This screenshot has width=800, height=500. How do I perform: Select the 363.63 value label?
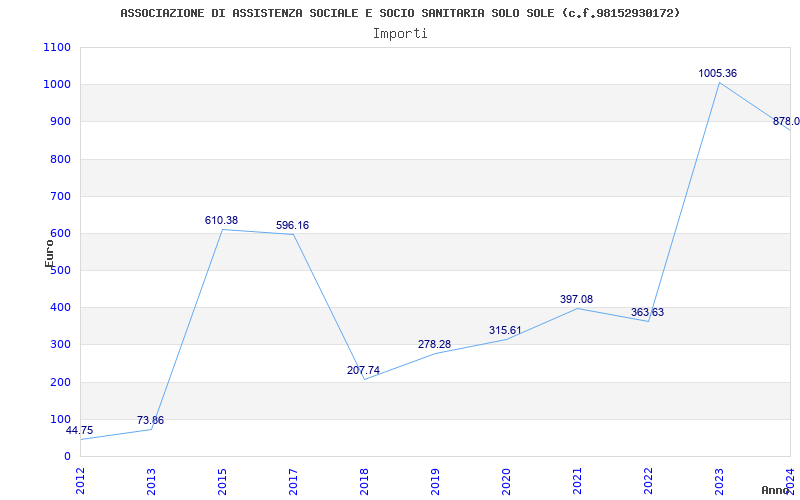647,312
